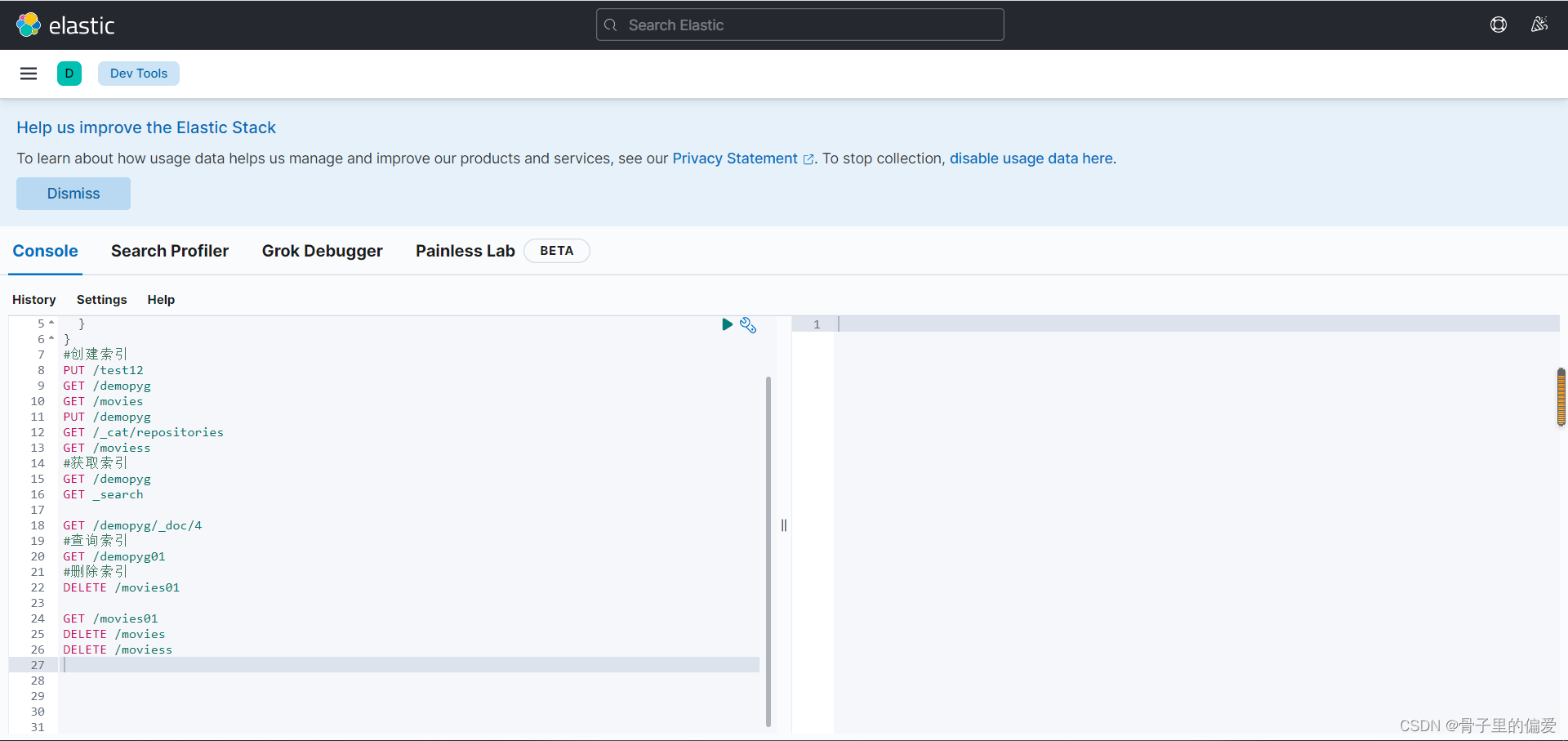Collapse the fold arrow at line 5

(51, 323)
